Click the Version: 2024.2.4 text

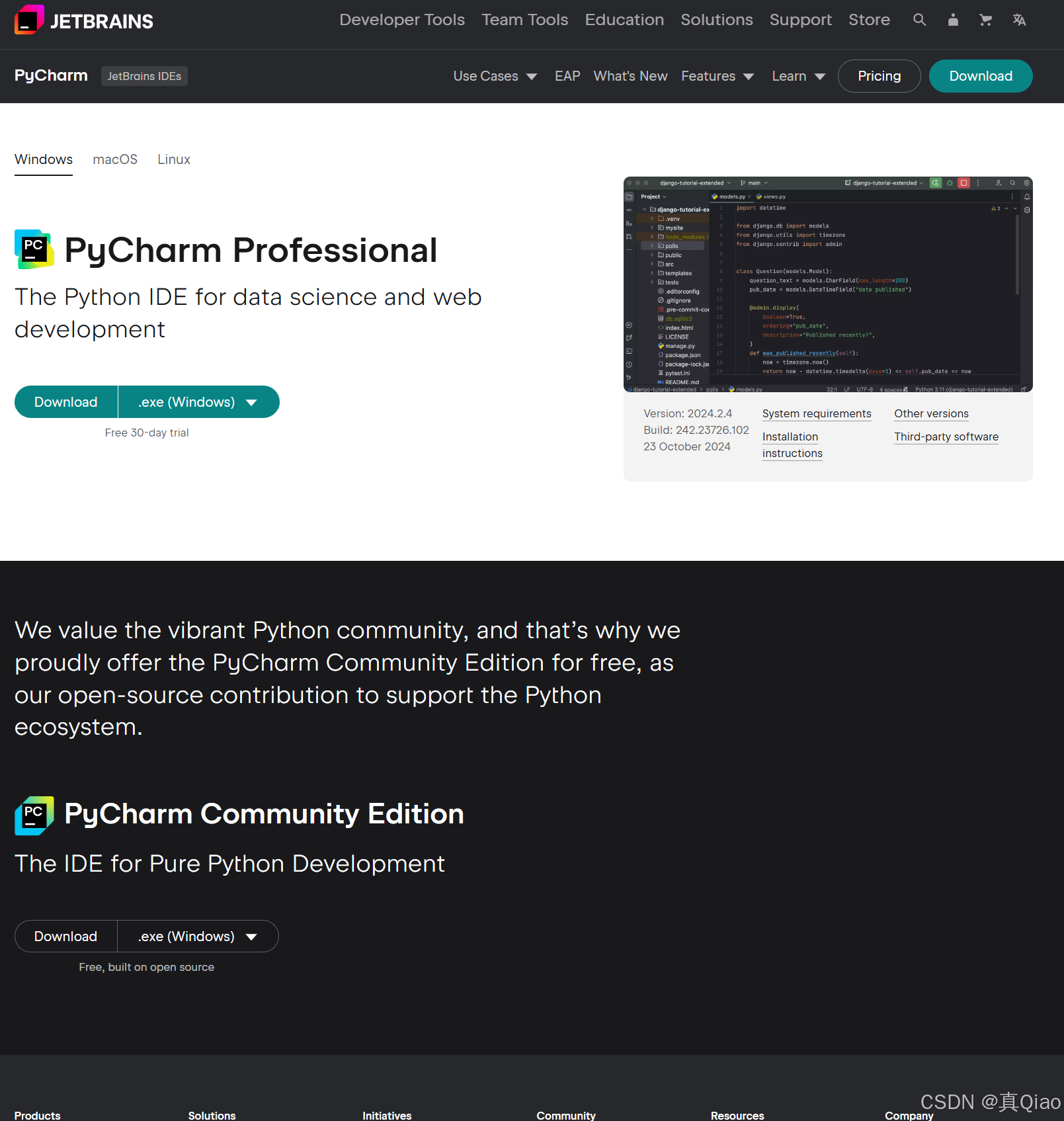688,413
